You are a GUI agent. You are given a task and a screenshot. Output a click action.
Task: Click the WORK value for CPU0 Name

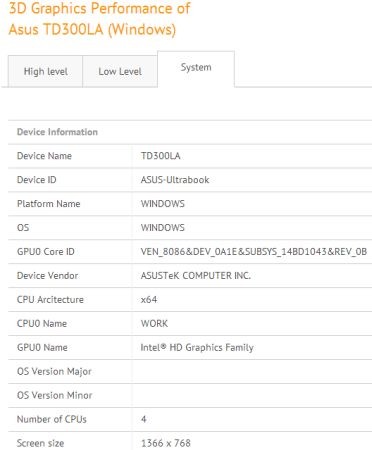(154, 324)
